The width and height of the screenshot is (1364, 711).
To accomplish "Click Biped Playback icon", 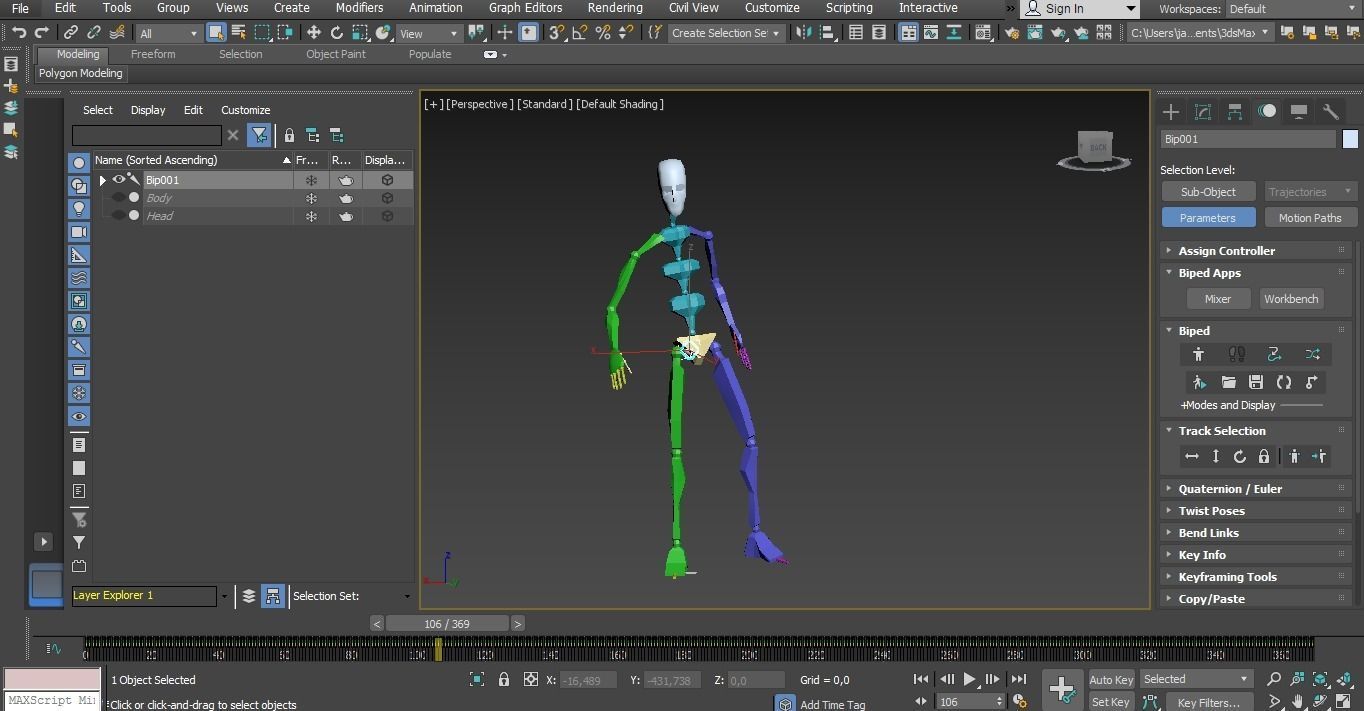I will (x=1199, y=382).
